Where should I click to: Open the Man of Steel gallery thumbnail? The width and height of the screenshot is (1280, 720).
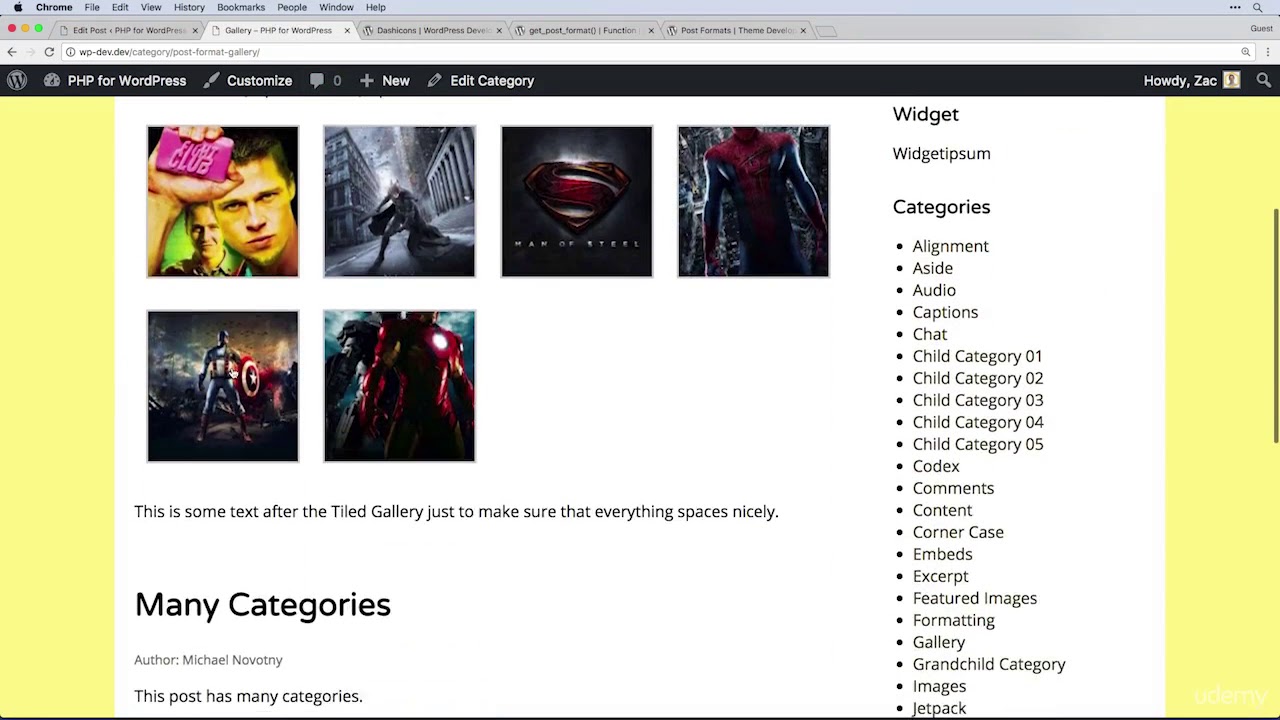click(x=576, y=201)
